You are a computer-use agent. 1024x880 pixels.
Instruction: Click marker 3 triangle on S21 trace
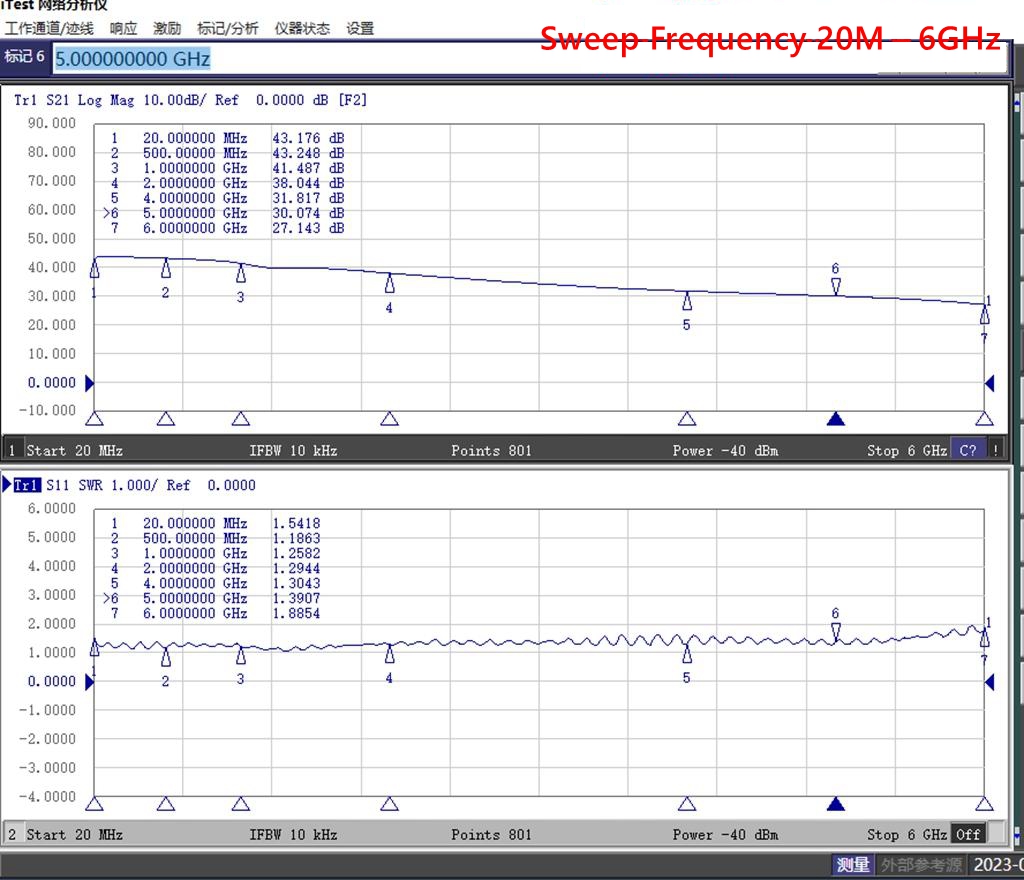(x=241, y=273)
